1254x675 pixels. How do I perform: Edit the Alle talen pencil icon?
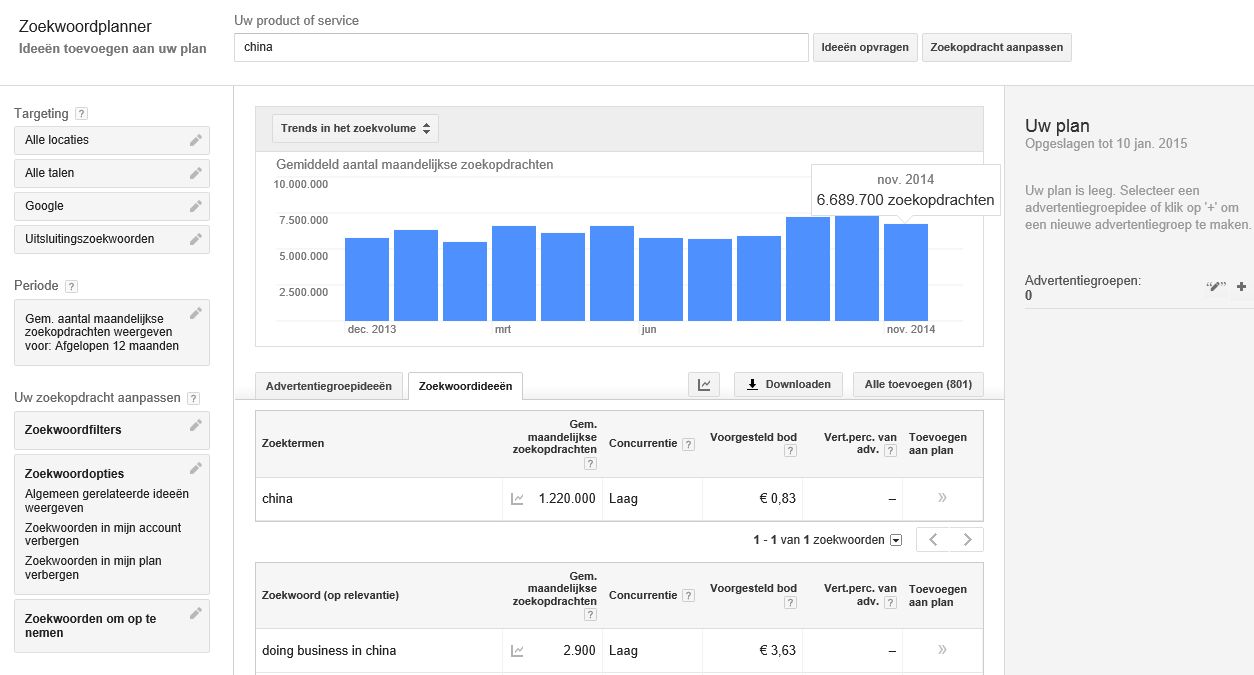[x=196, y=173]
